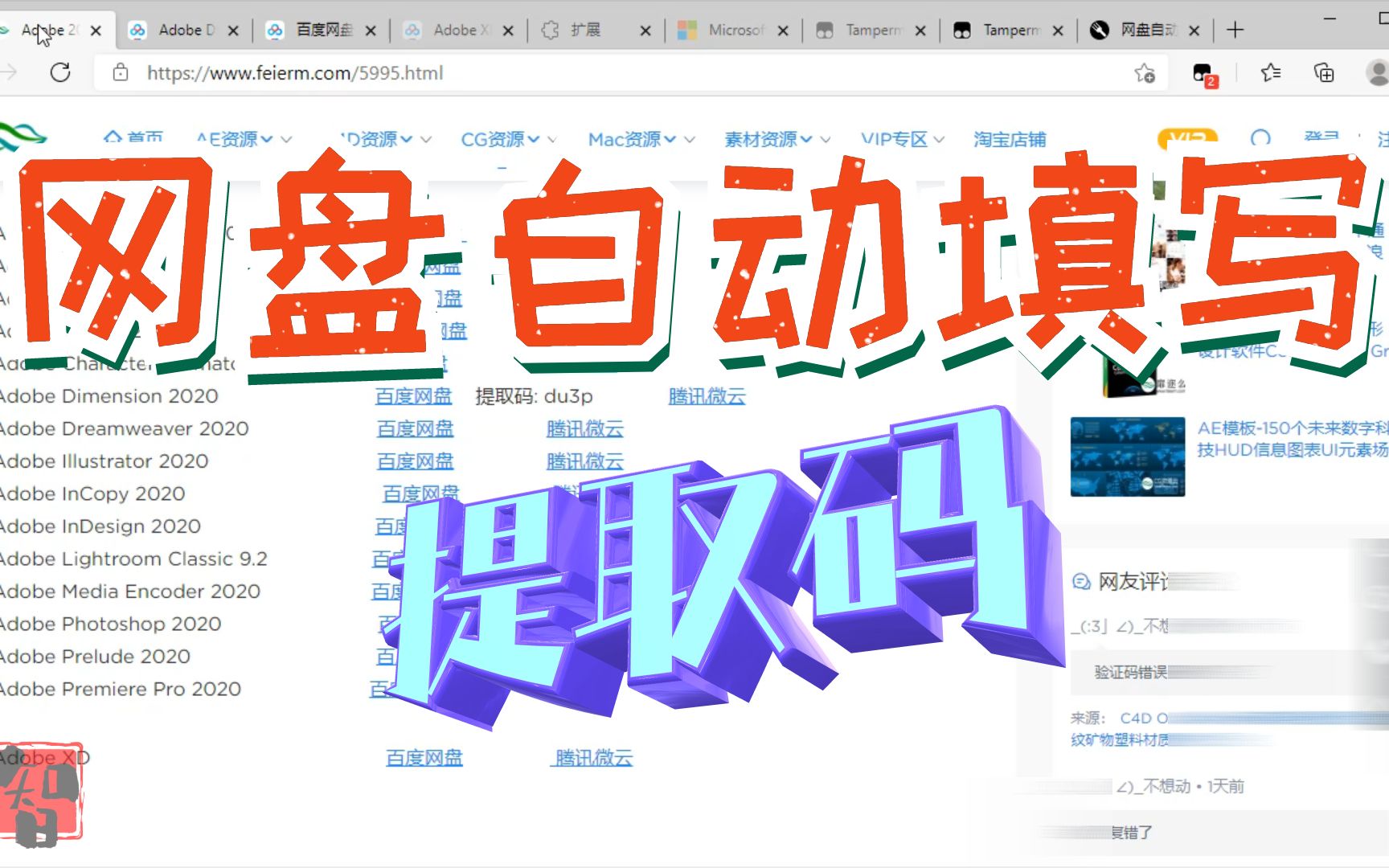Click the 'Adobe Prelude 2020' text
This screenshot has width=1389, height=868.
coord(96,657)
